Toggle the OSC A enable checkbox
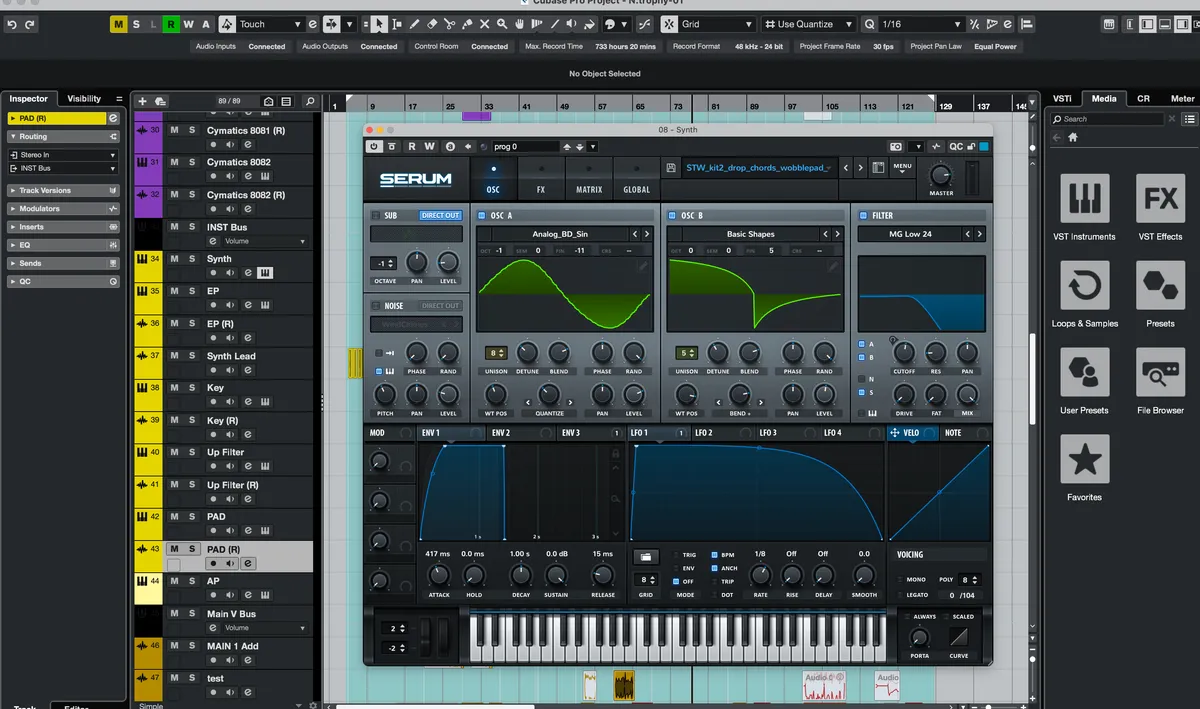The width and height of the screenshot is (1200, 709). (x=482, y=215)
